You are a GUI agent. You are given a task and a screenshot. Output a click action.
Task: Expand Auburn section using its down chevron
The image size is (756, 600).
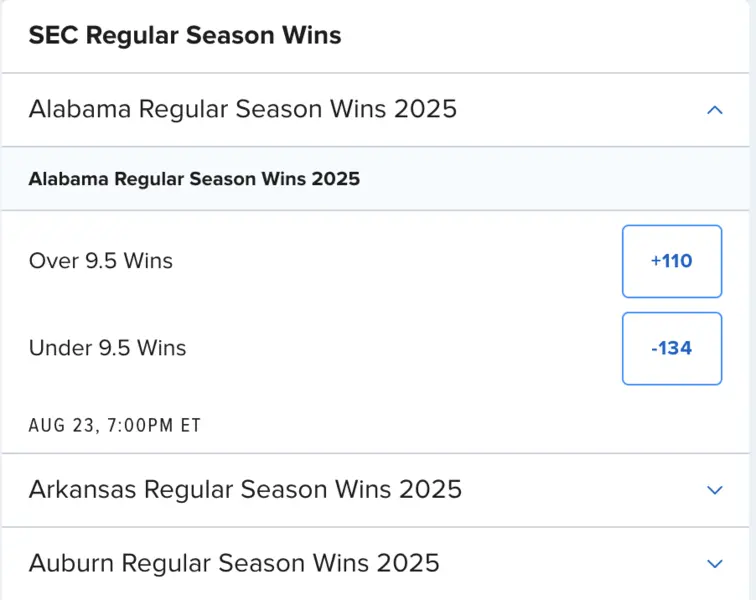714,563
